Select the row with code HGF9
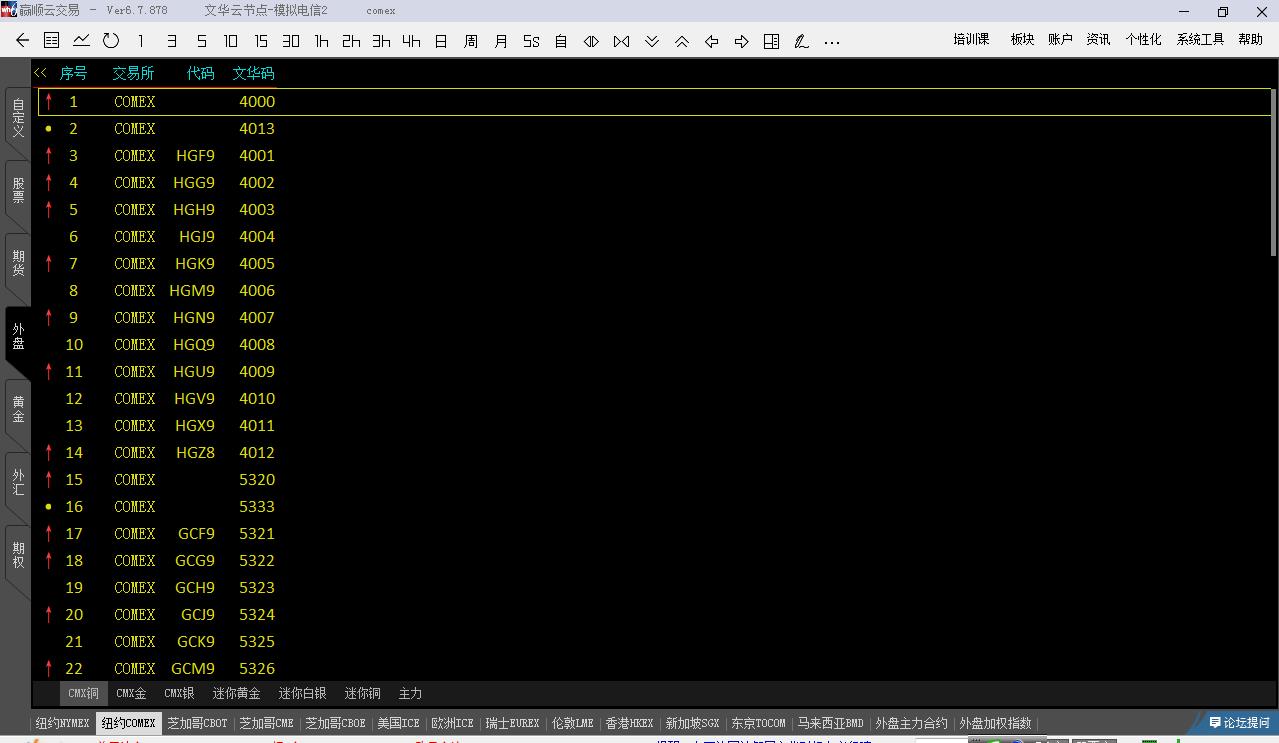The height and width of the screenshot is (743, 1279). (655, 155)
